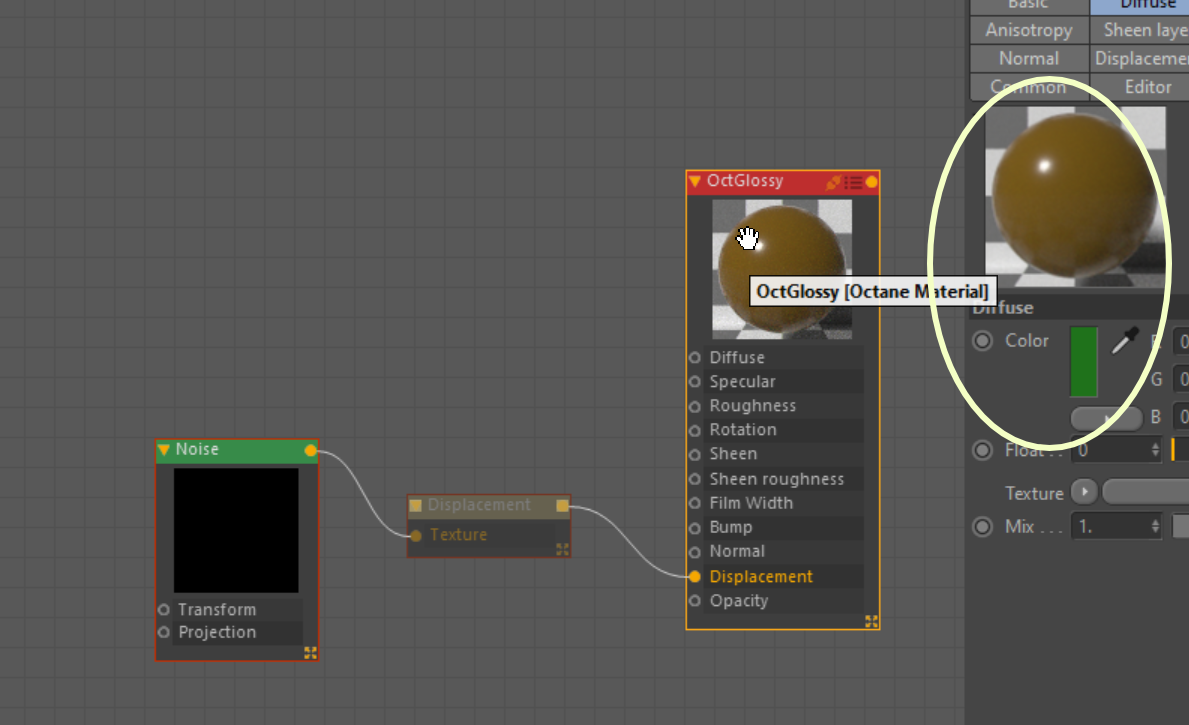Viewport: 1189px width, 725px height.
Task: Switch to the Sheen layer tab
Action: pos(1140,30)
